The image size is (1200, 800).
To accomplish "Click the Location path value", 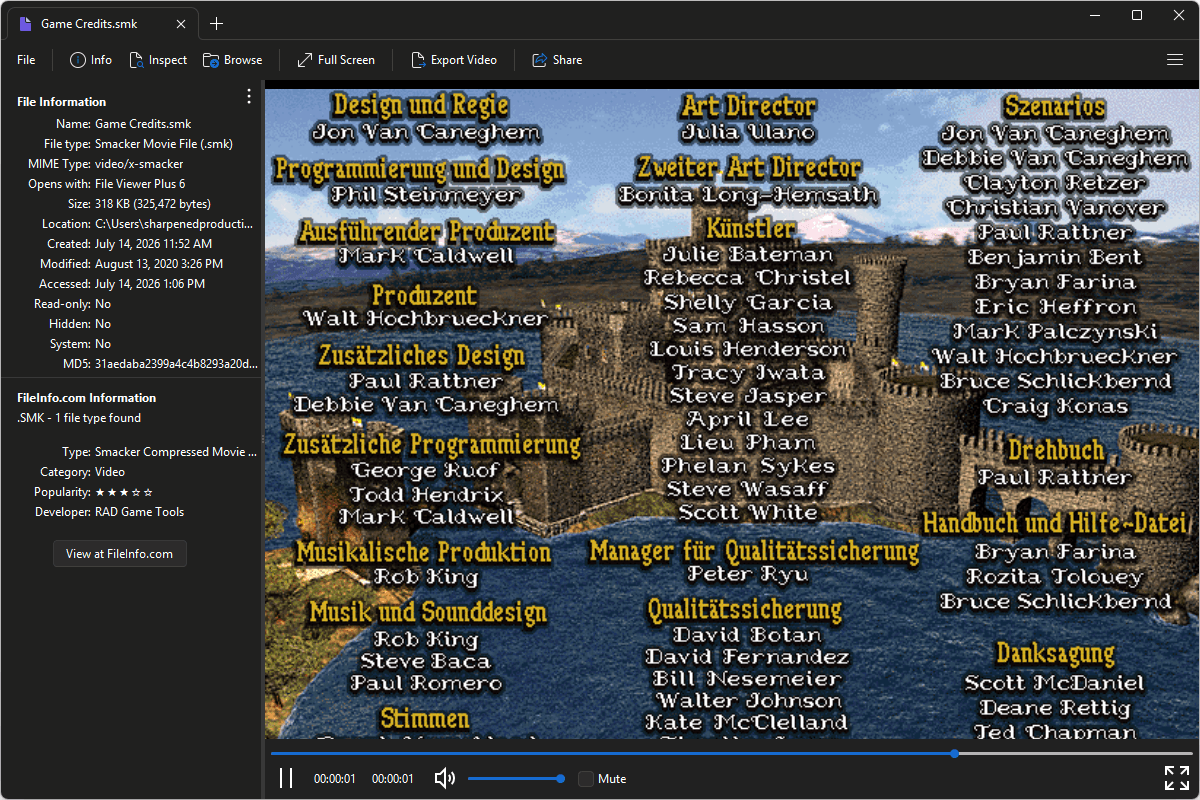I will pyautogui.click(x=174, y=224).
